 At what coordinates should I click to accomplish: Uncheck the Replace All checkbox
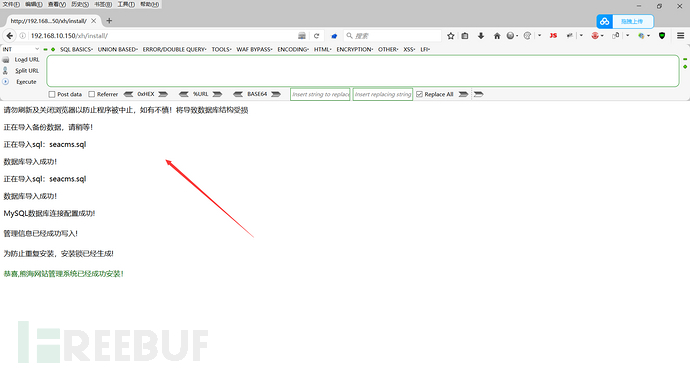[x=419, y=94]
